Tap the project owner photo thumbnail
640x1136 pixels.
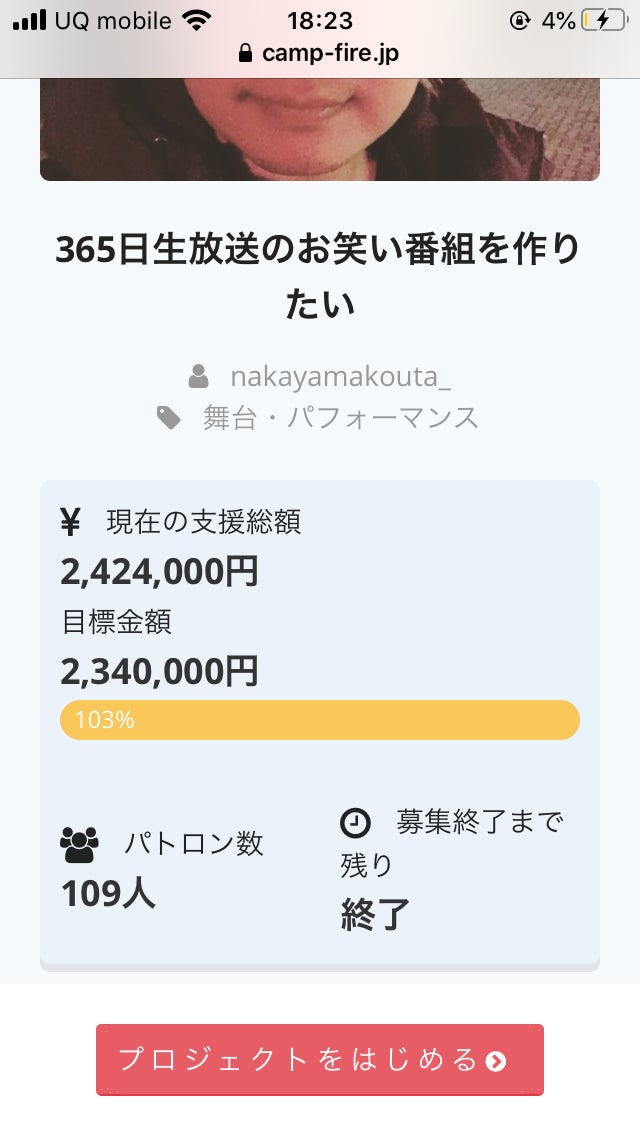[320, 129]
